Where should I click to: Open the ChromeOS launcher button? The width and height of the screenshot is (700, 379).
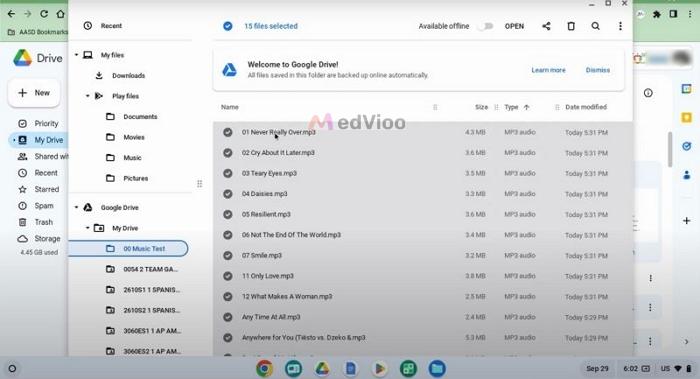[x=12, y=369]
